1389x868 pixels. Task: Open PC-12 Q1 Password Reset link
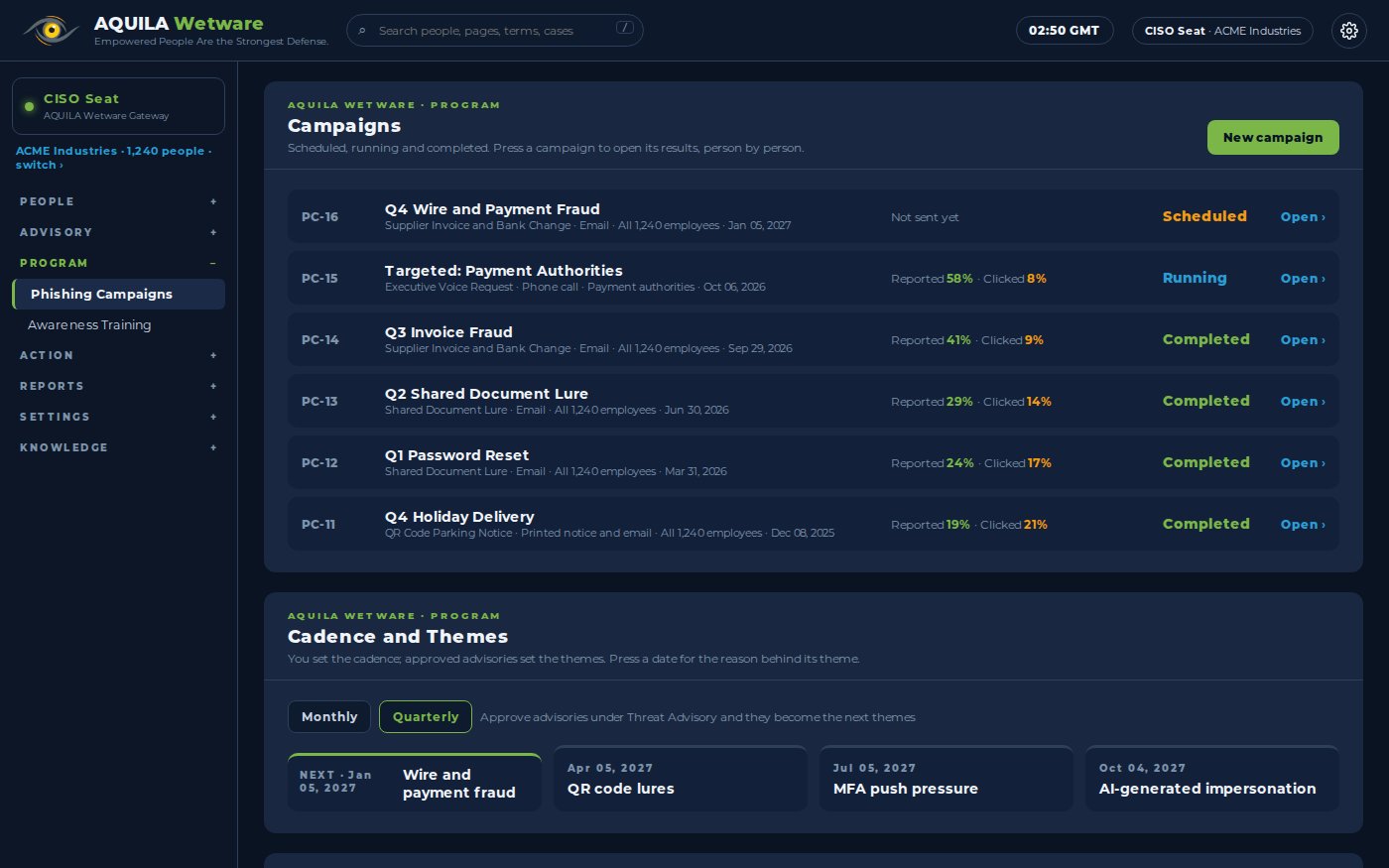pyautogui.click(x=1303, y=463)
